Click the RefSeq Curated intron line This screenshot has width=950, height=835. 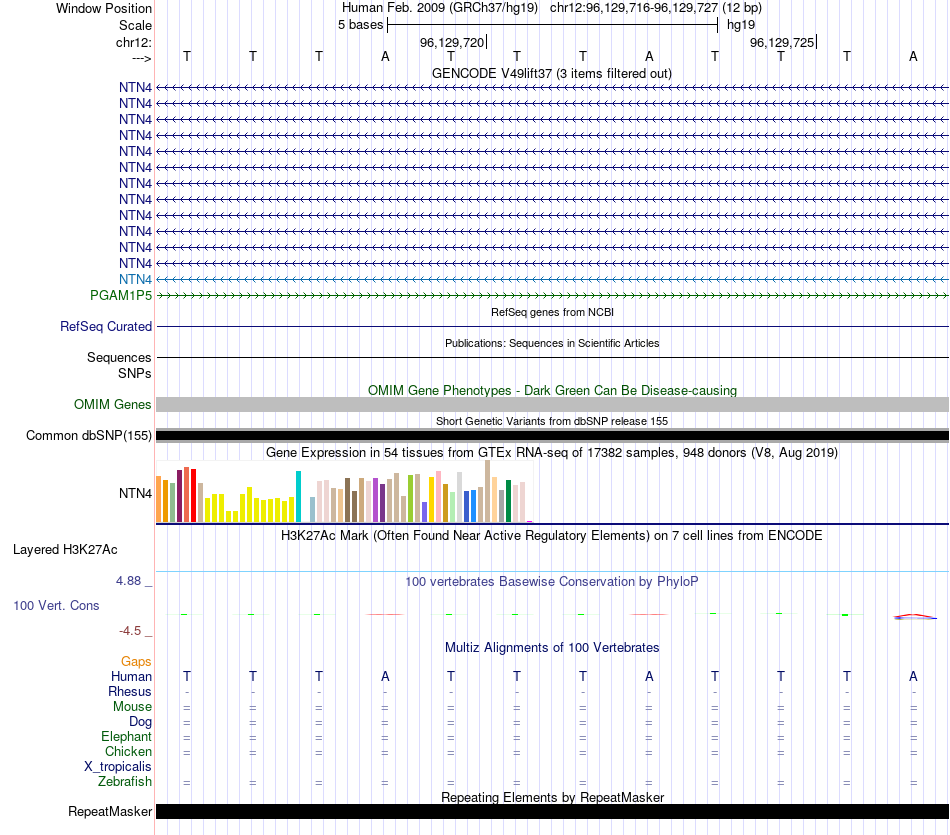click(552, 327)
